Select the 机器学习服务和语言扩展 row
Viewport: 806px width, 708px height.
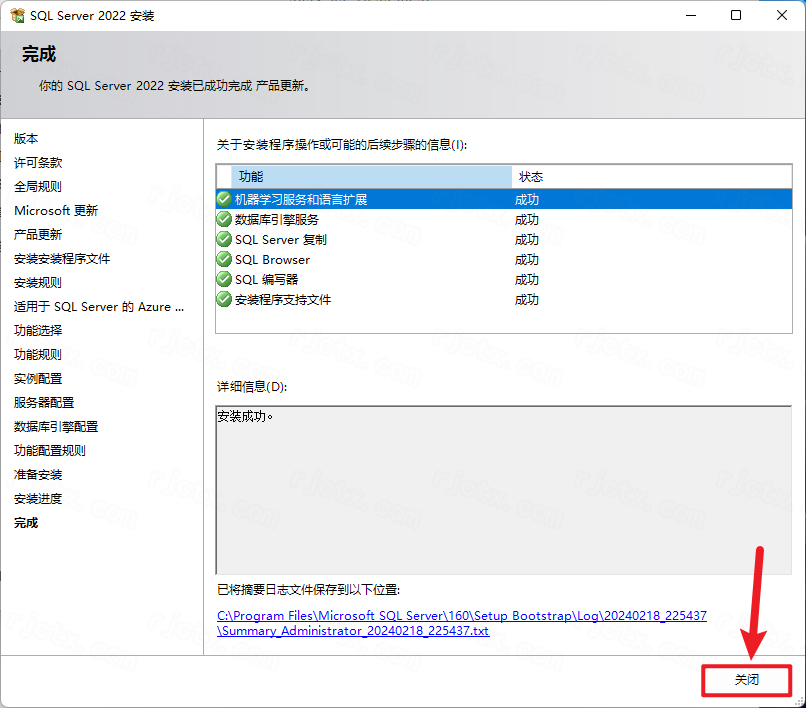pos(504,199)
